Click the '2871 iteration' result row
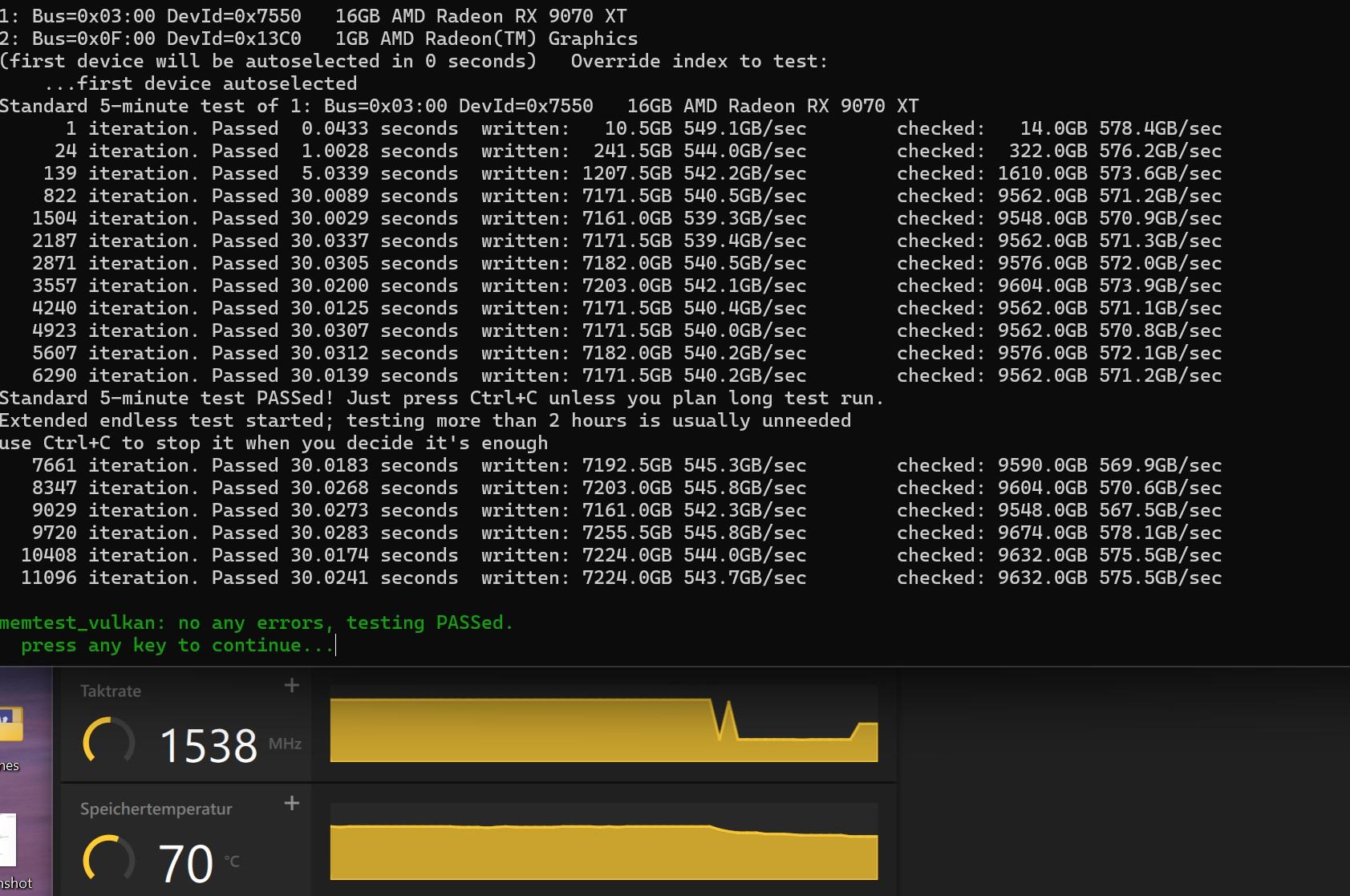Image resolution: width=1350 pixels, height=896 pixels. 627,263
